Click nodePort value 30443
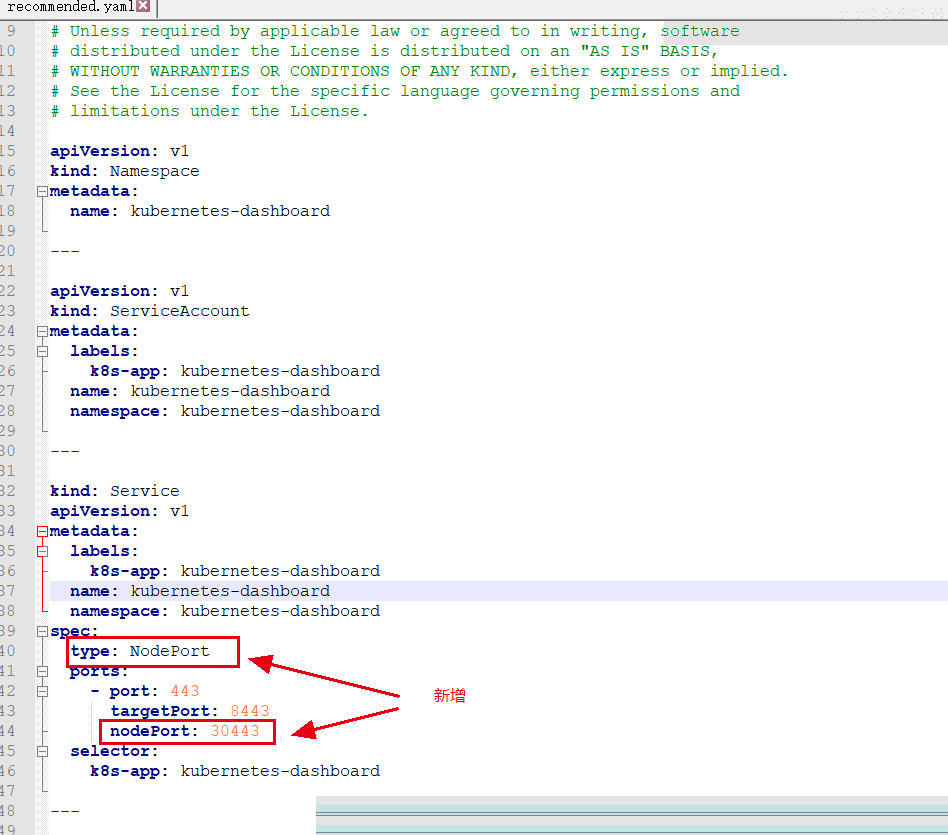Viewport: 948px width, 835px height. (x=235, y=731)
